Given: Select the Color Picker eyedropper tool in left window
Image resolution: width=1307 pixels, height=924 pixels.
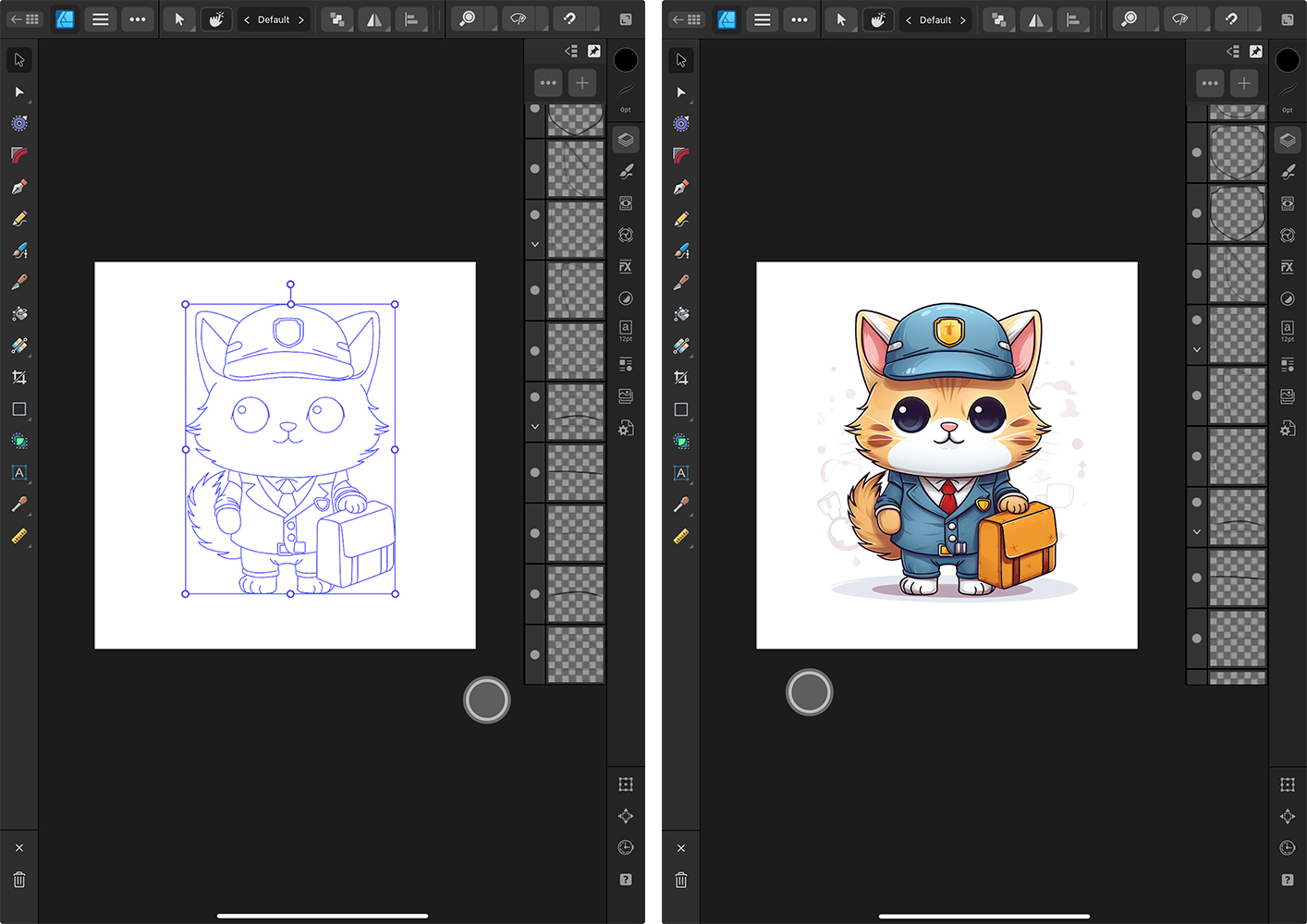Looking at the screenshot, I should pyautogui.click(x=19, y=505).
